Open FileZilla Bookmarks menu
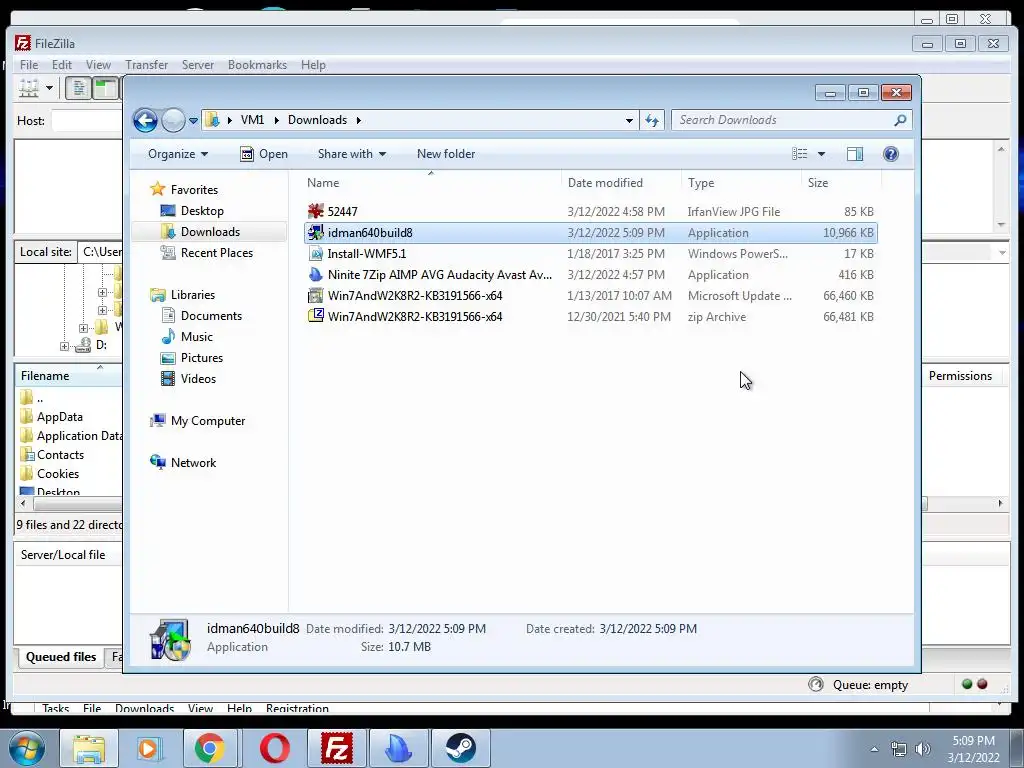Image resolution: width=1024 pixels, height=768 pixels. 257,65
